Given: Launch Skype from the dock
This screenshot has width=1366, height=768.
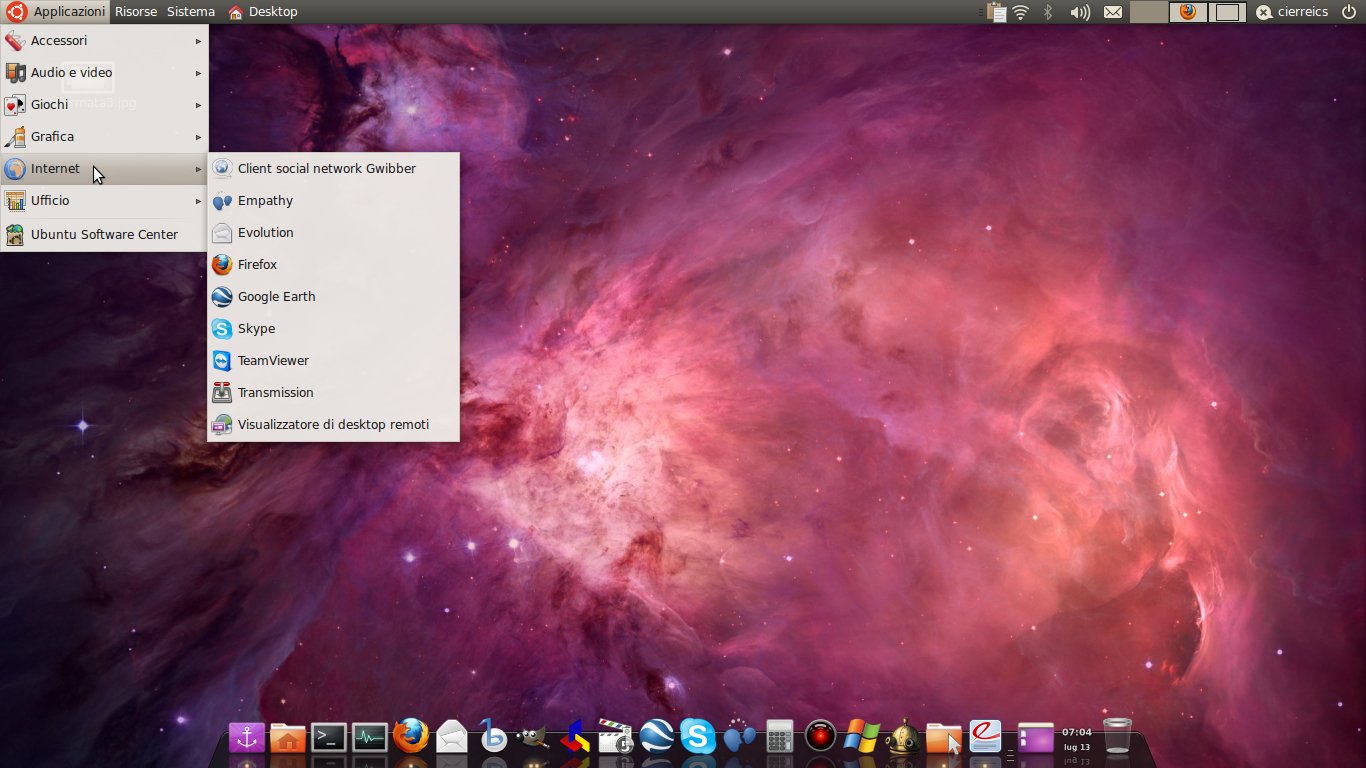Looking at the screenshot, I should 698,737.
